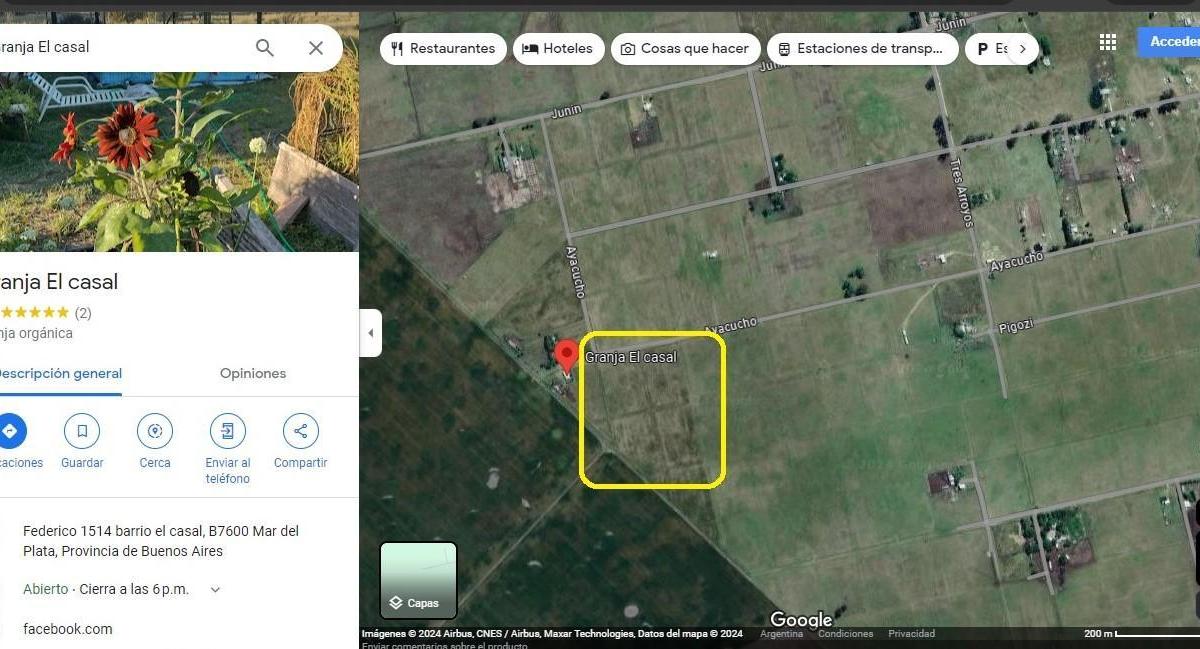Open the Capas layers thumbnail
Screen dimensions: 1200x649
pos(418,580)
